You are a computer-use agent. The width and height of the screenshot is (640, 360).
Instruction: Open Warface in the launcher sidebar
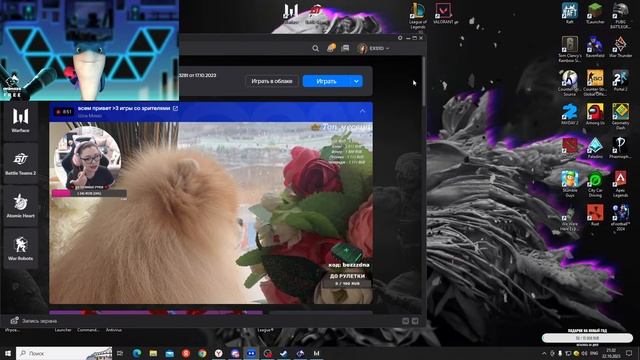tap(20, 120)
